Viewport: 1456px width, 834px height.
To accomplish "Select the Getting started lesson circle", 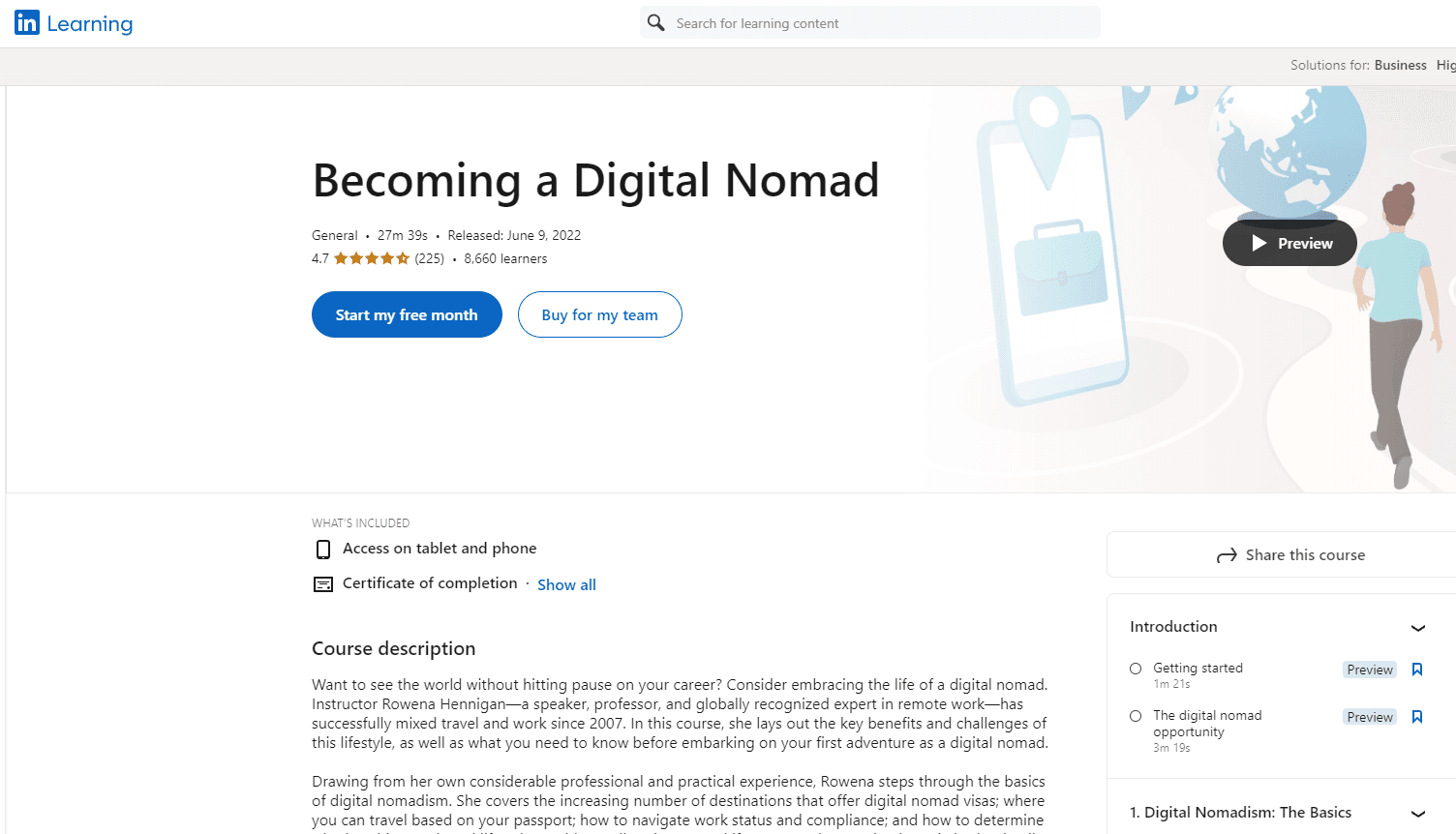I will [1136, 669].
